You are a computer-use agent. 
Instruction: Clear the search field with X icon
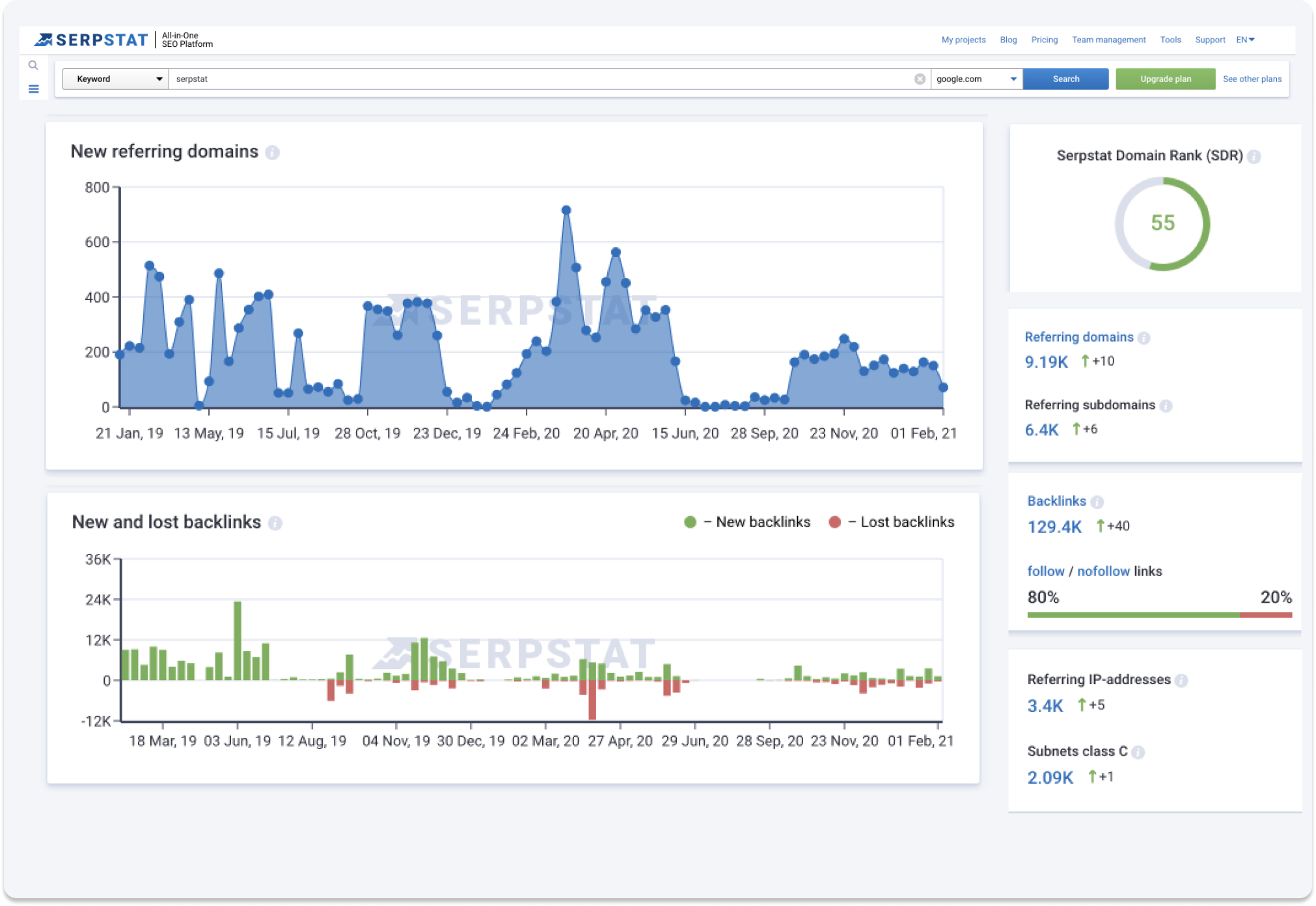[920, 79]
